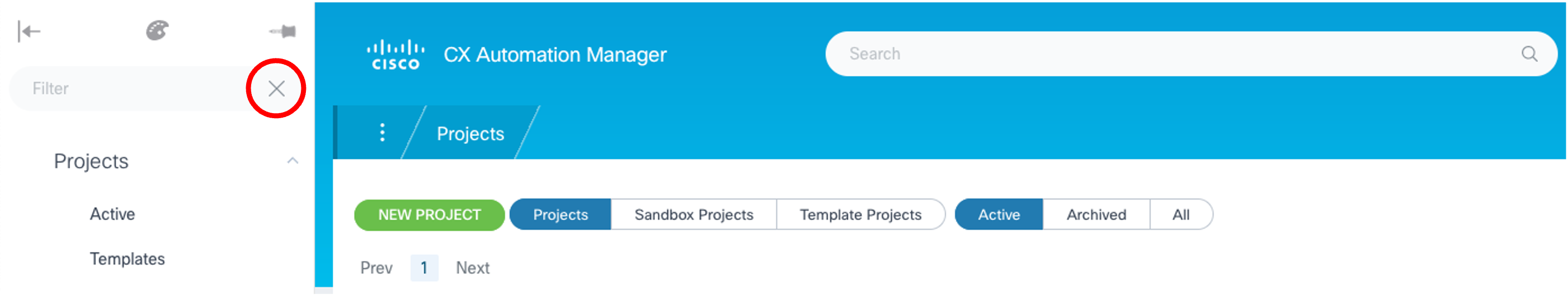Open Templates in the sidebar
Viewport: 1568px width, 296px height.
tap(127, 259)
